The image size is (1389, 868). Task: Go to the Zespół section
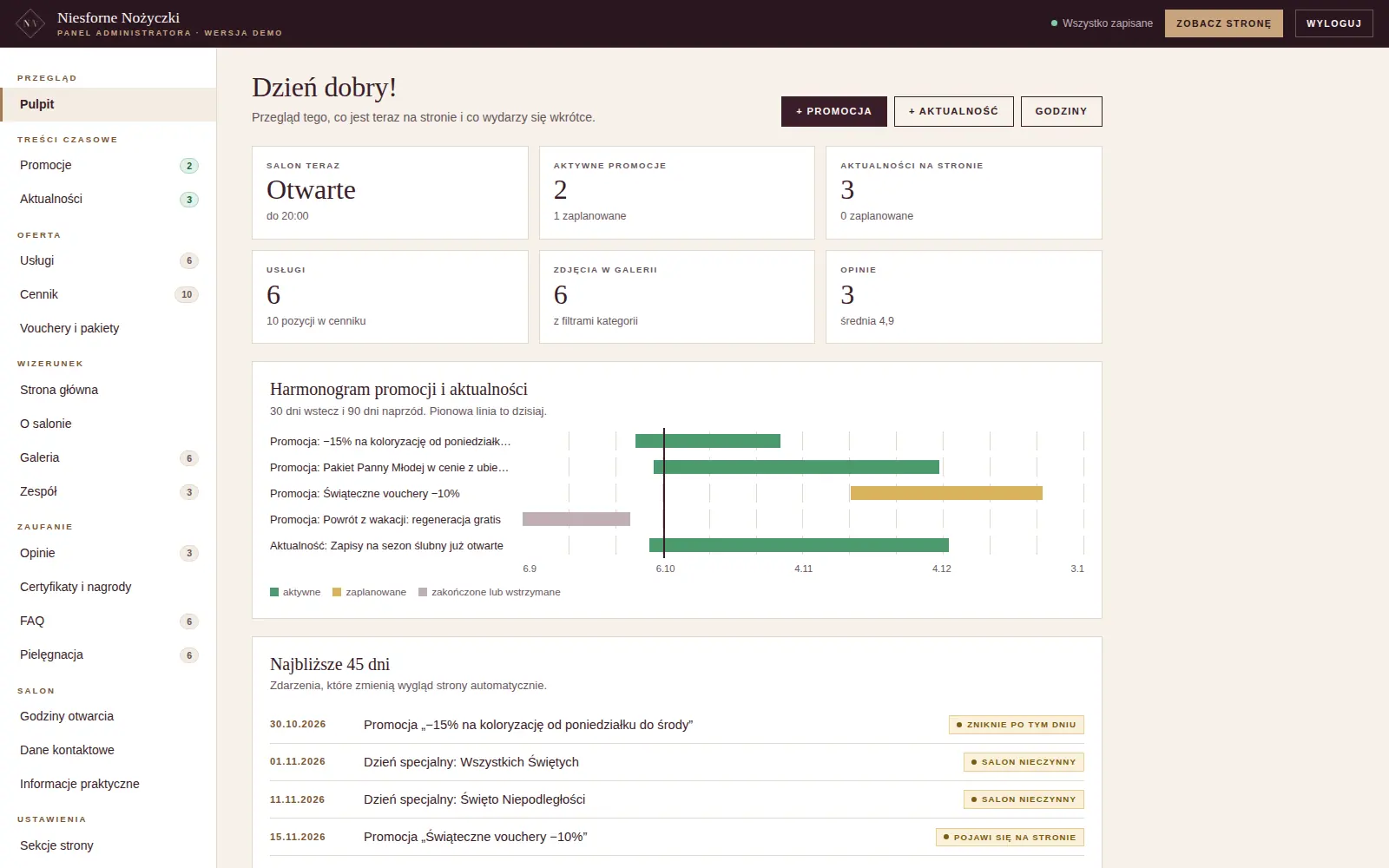[x=108, y=491]
